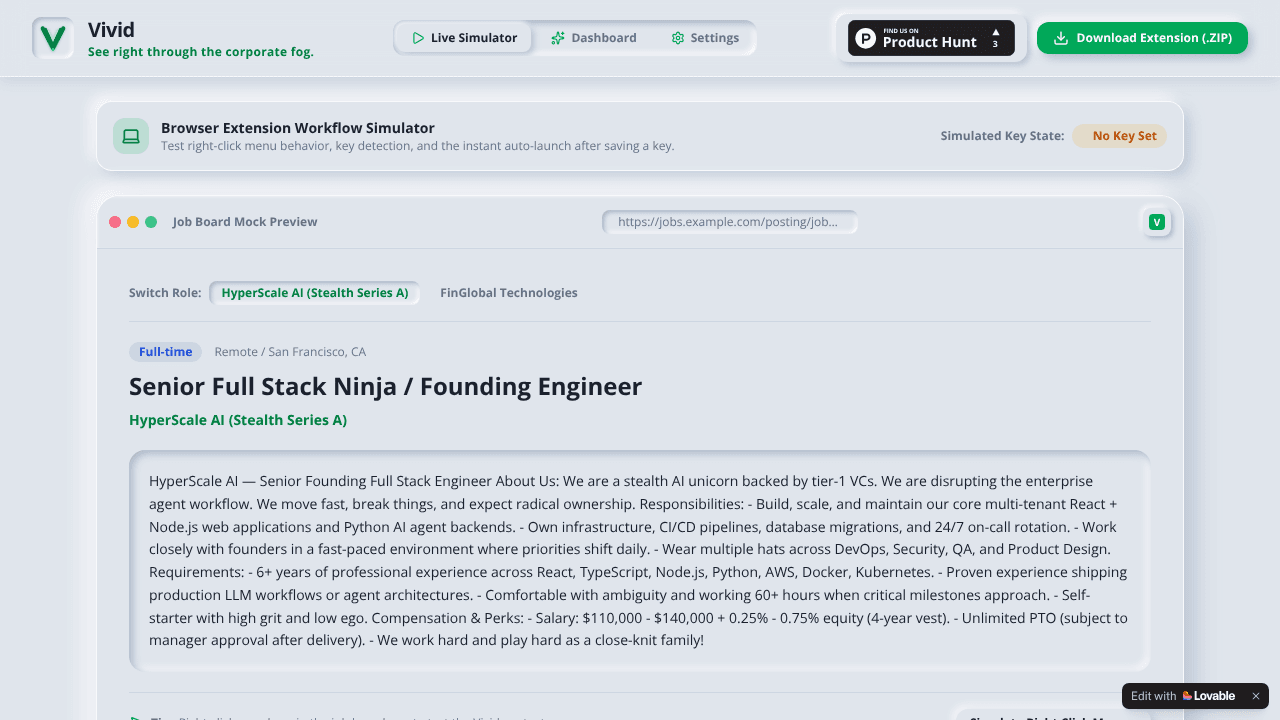
Task: Click the Browser Extension Workflow Simulator heading
Action: 298,128
